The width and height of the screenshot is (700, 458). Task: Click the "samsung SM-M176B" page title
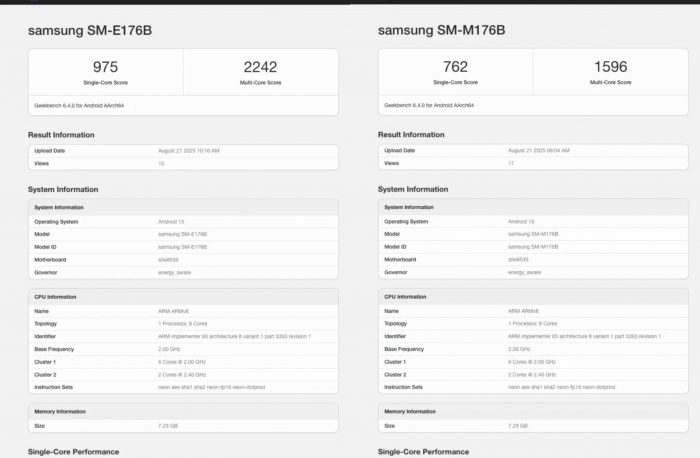(x=442, y=30)
